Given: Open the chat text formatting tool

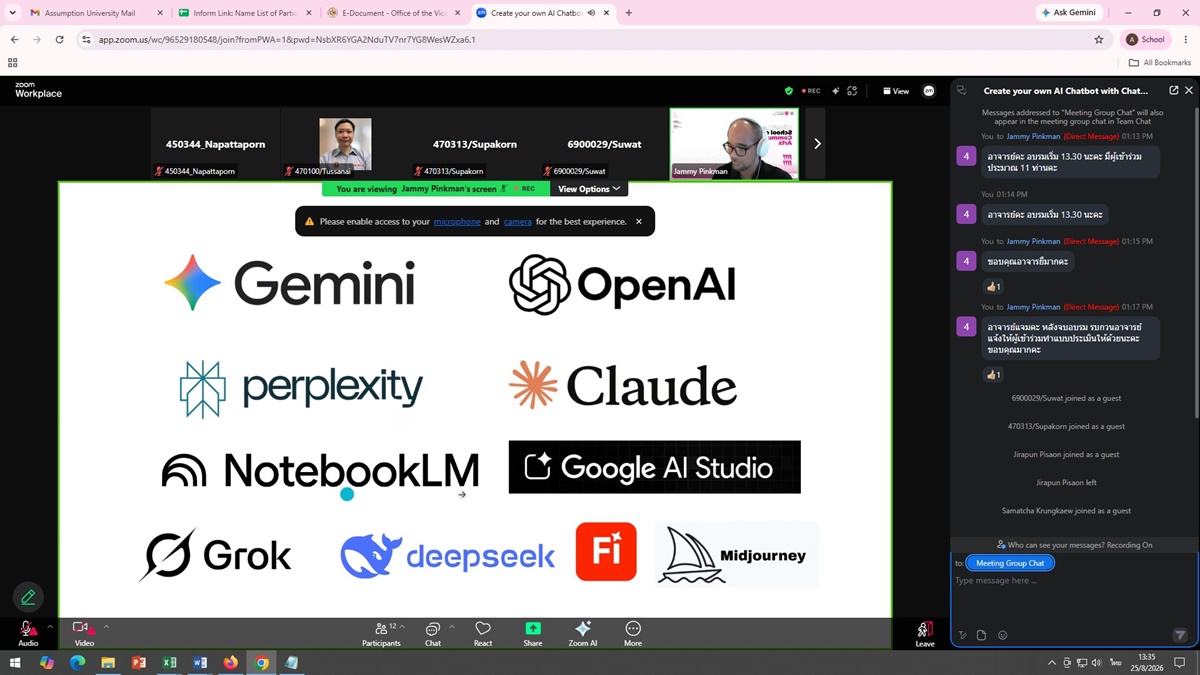Looking at the screenshot, I should (x=963, y=635).
